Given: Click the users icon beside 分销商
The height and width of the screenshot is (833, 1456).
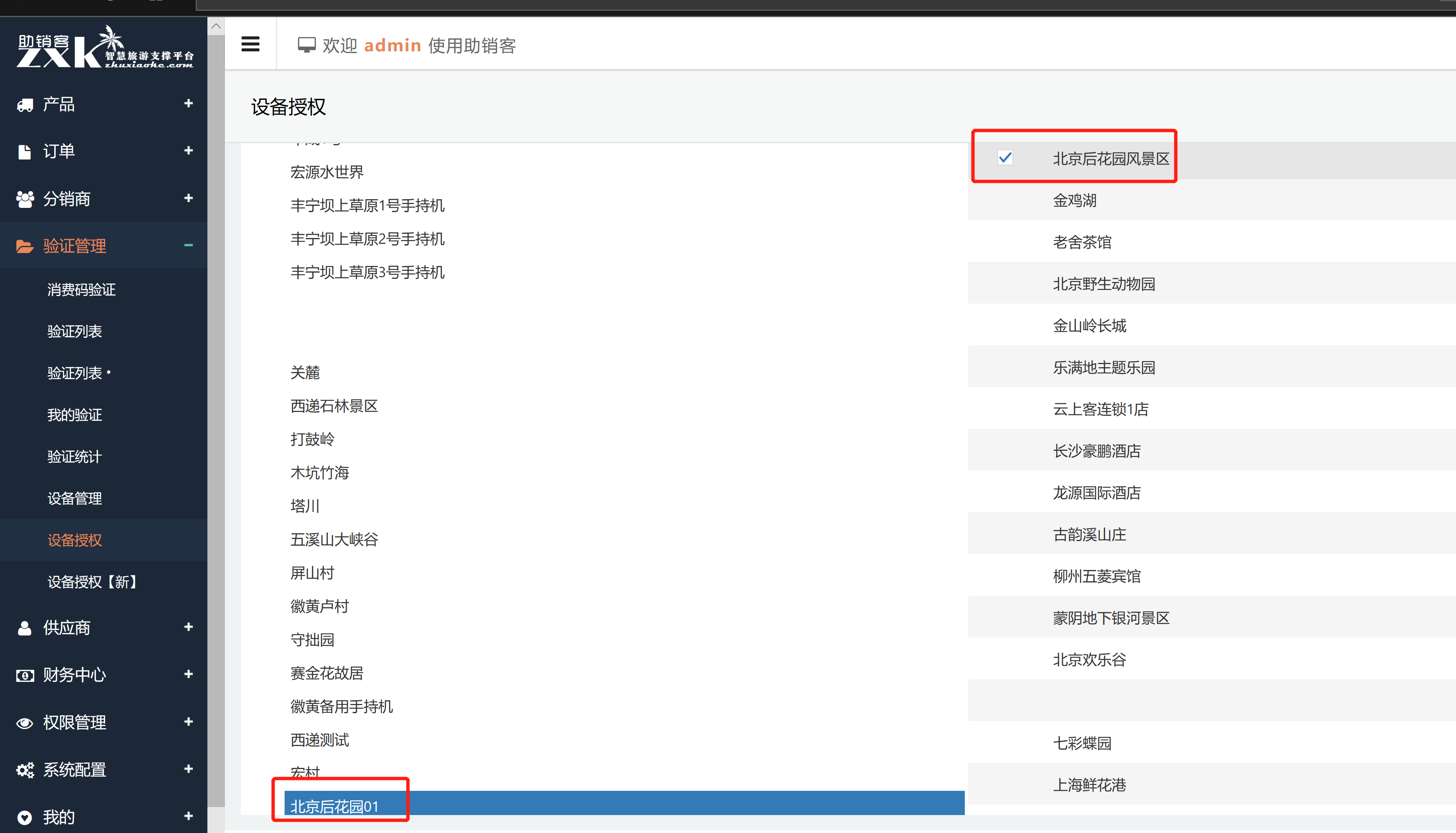Looking at the screenshot, I should tap(25, 199).
